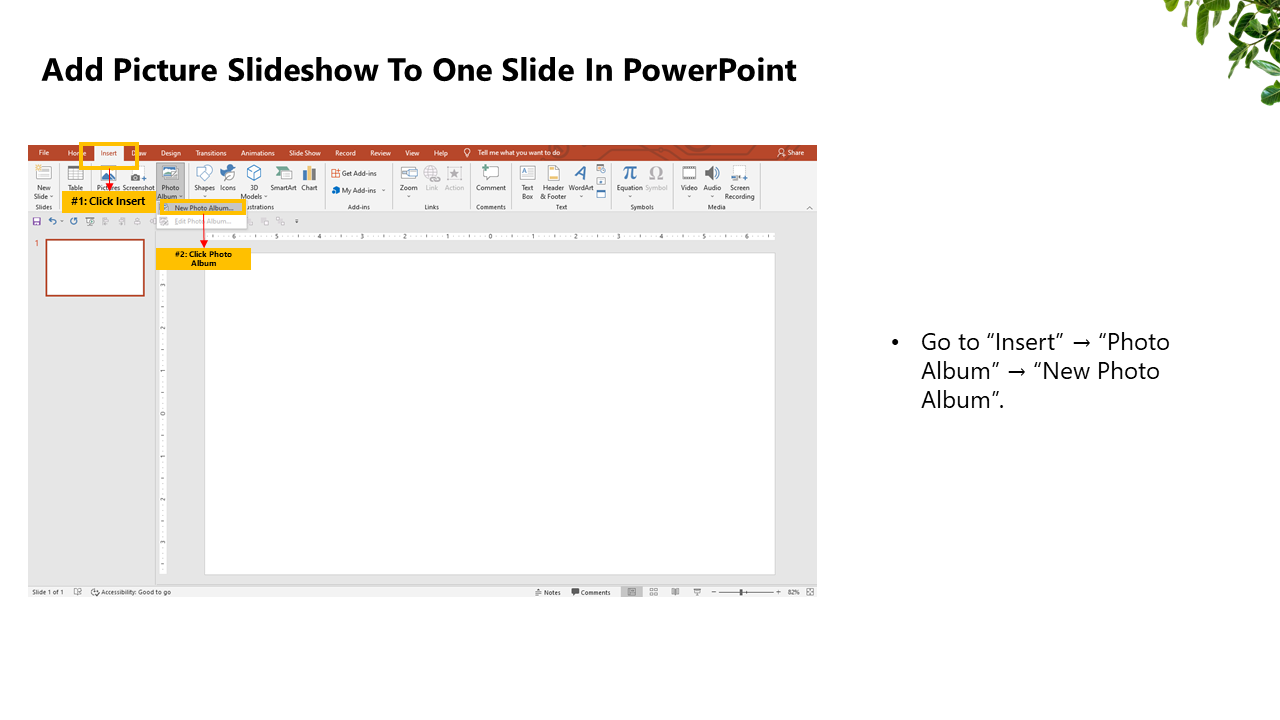Click the Undo arrow
This screenshot has width=1280, height=720.
click(x=52, y=221)
